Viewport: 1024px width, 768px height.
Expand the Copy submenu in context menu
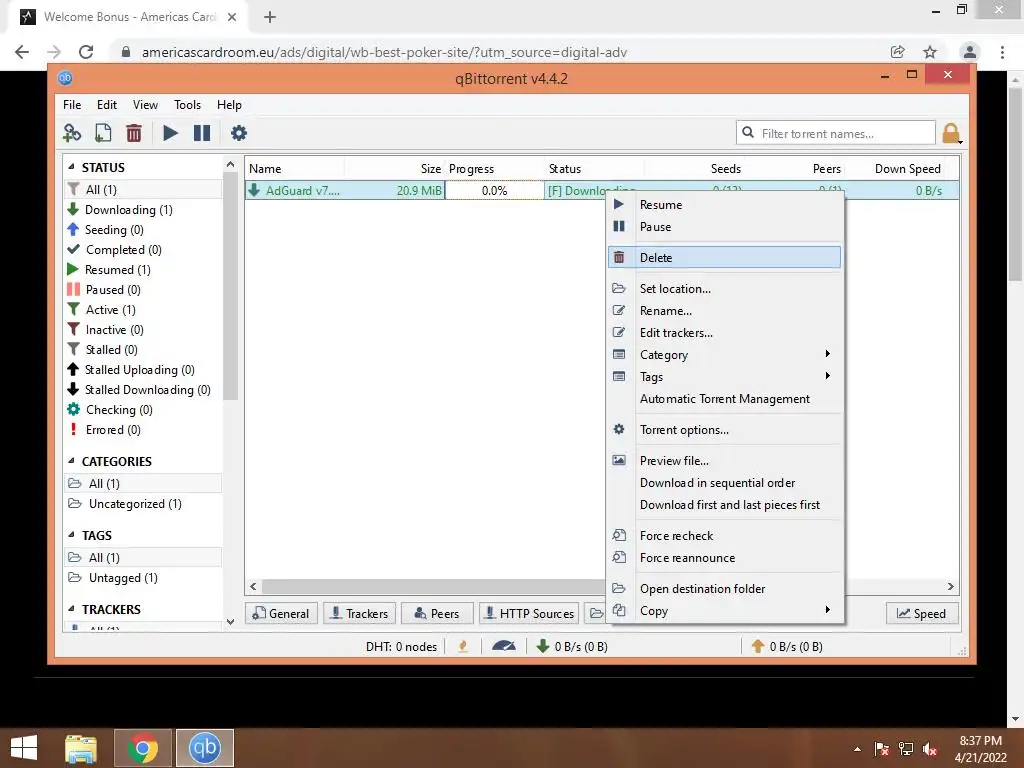(725, 611)
